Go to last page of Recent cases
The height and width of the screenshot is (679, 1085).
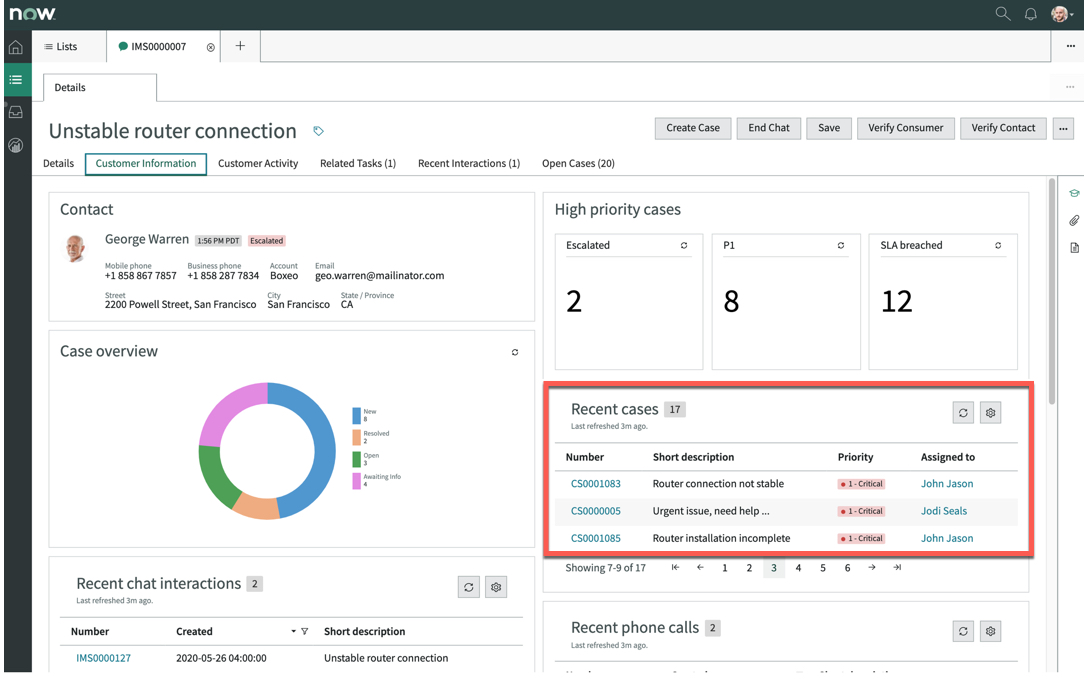coord(897,568)
